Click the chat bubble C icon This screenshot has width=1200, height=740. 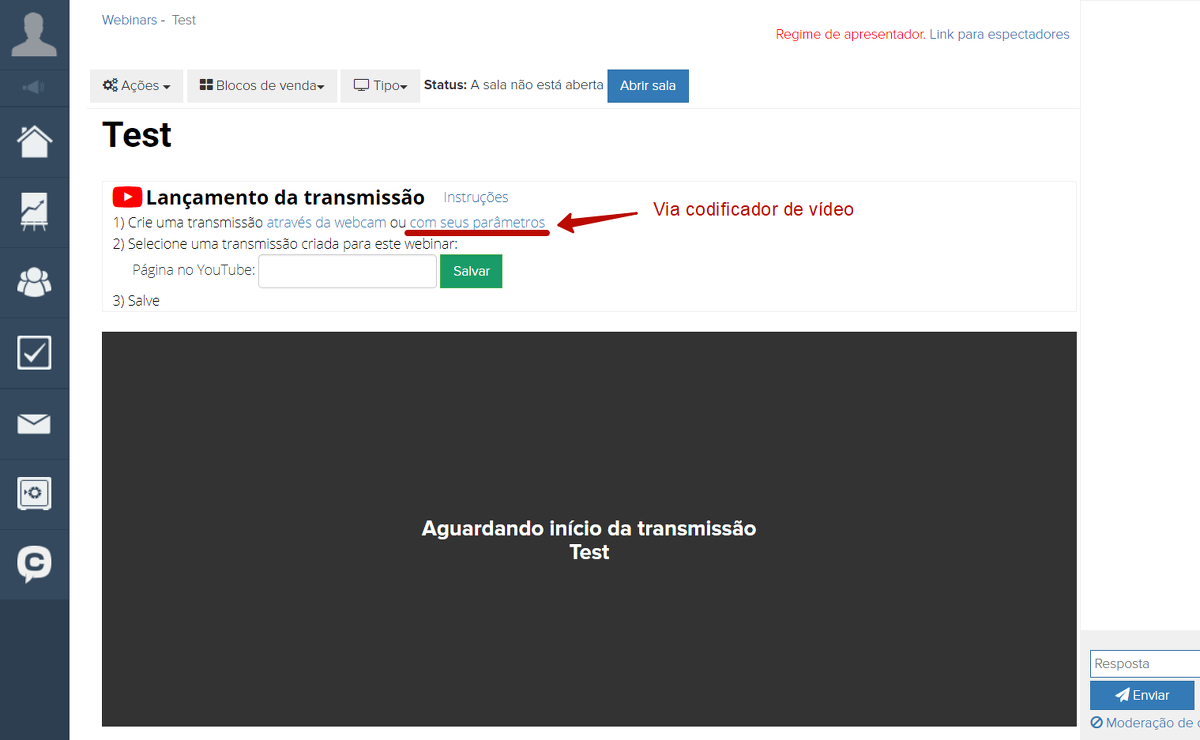[x=34, y=564]
